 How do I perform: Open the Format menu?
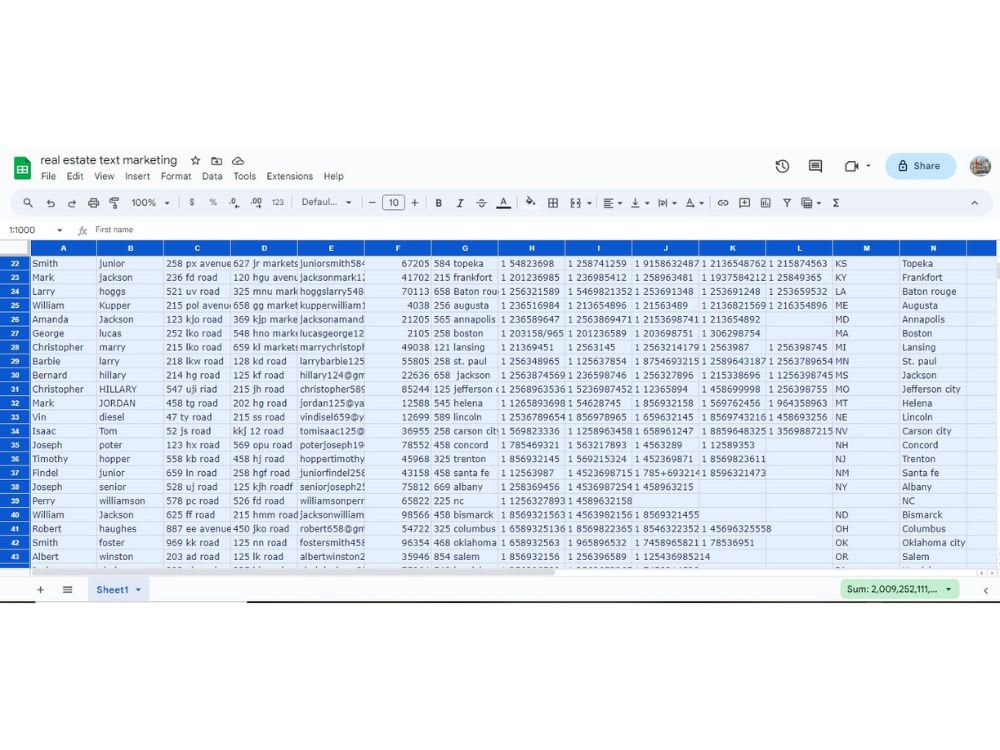176,176
